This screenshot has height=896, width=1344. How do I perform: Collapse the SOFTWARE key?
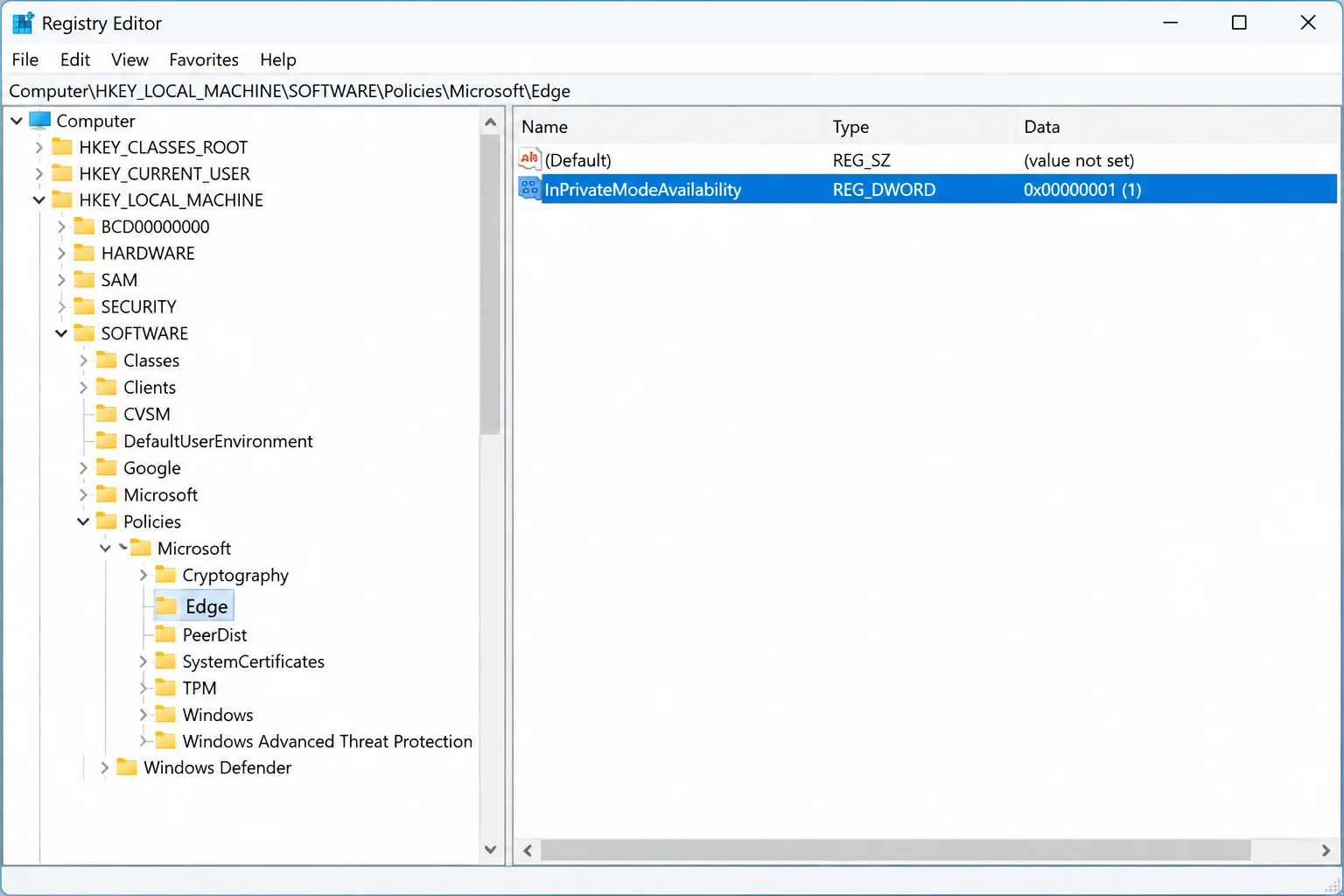pyautogui.click(x=61, y=333)
